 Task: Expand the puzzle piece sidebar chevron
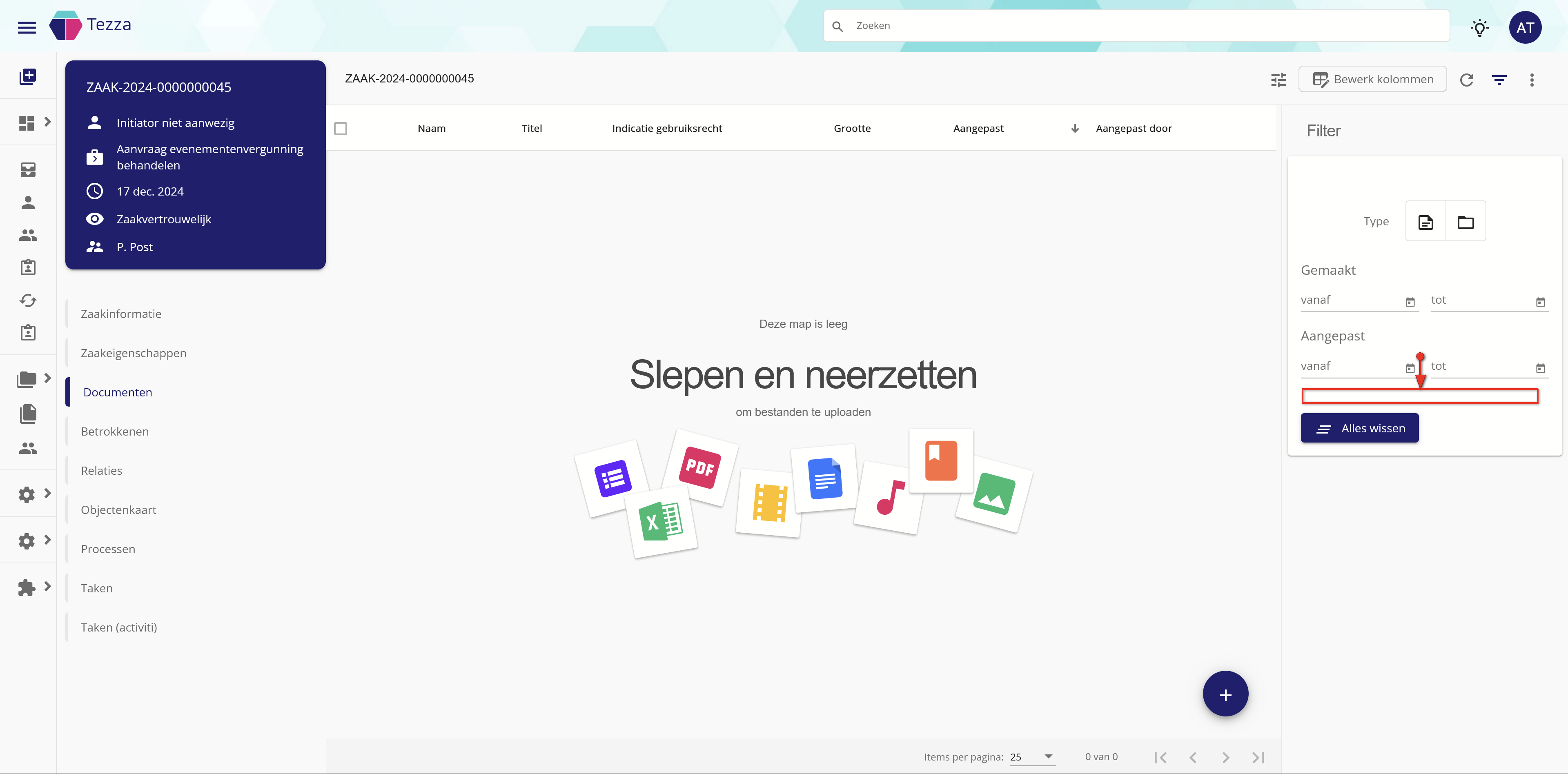tap(47, 586)
